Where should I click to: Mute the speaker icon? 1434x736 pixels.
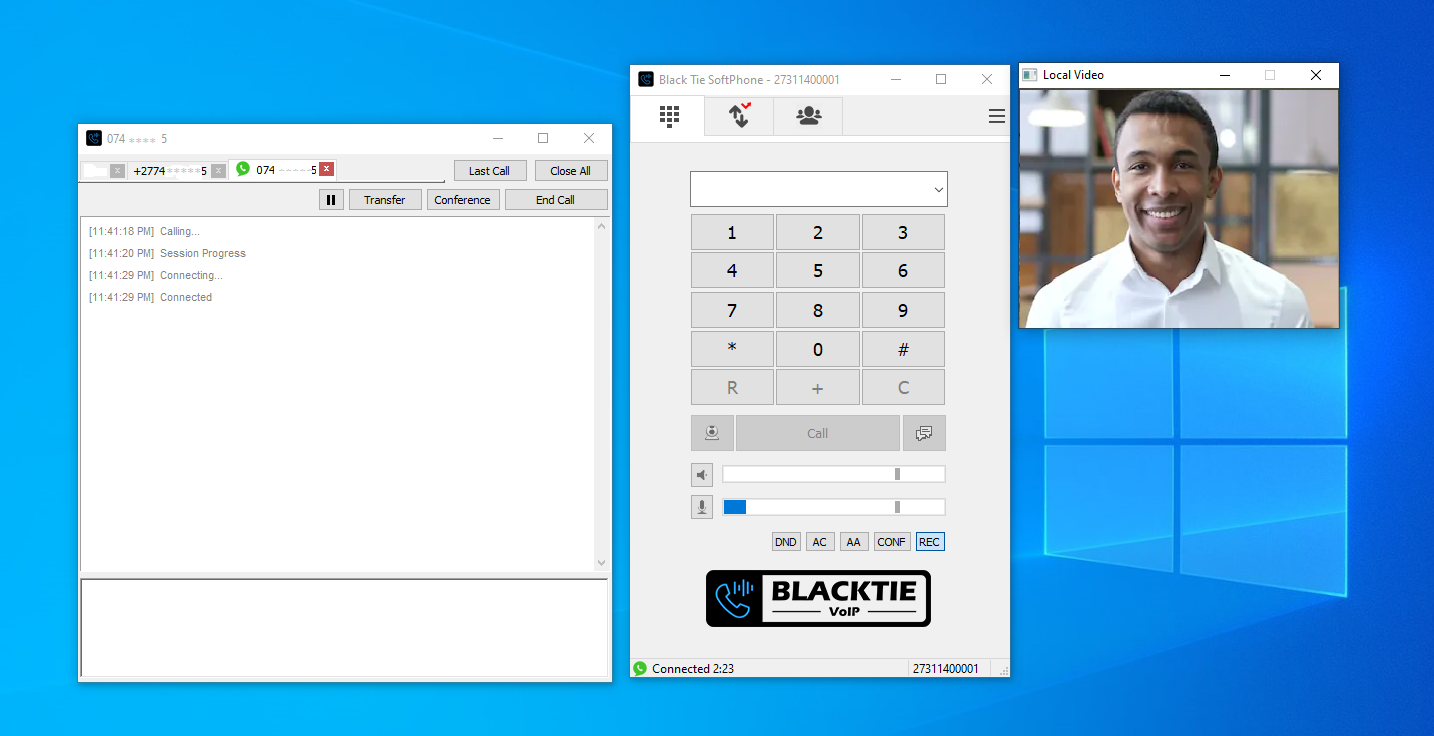coord(702,475)
